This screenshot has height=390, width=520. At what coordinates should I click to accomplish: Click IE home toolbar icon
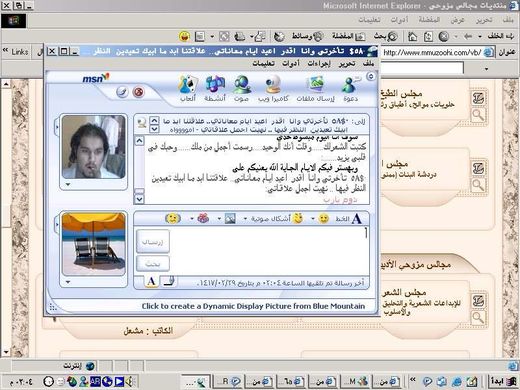412,36
